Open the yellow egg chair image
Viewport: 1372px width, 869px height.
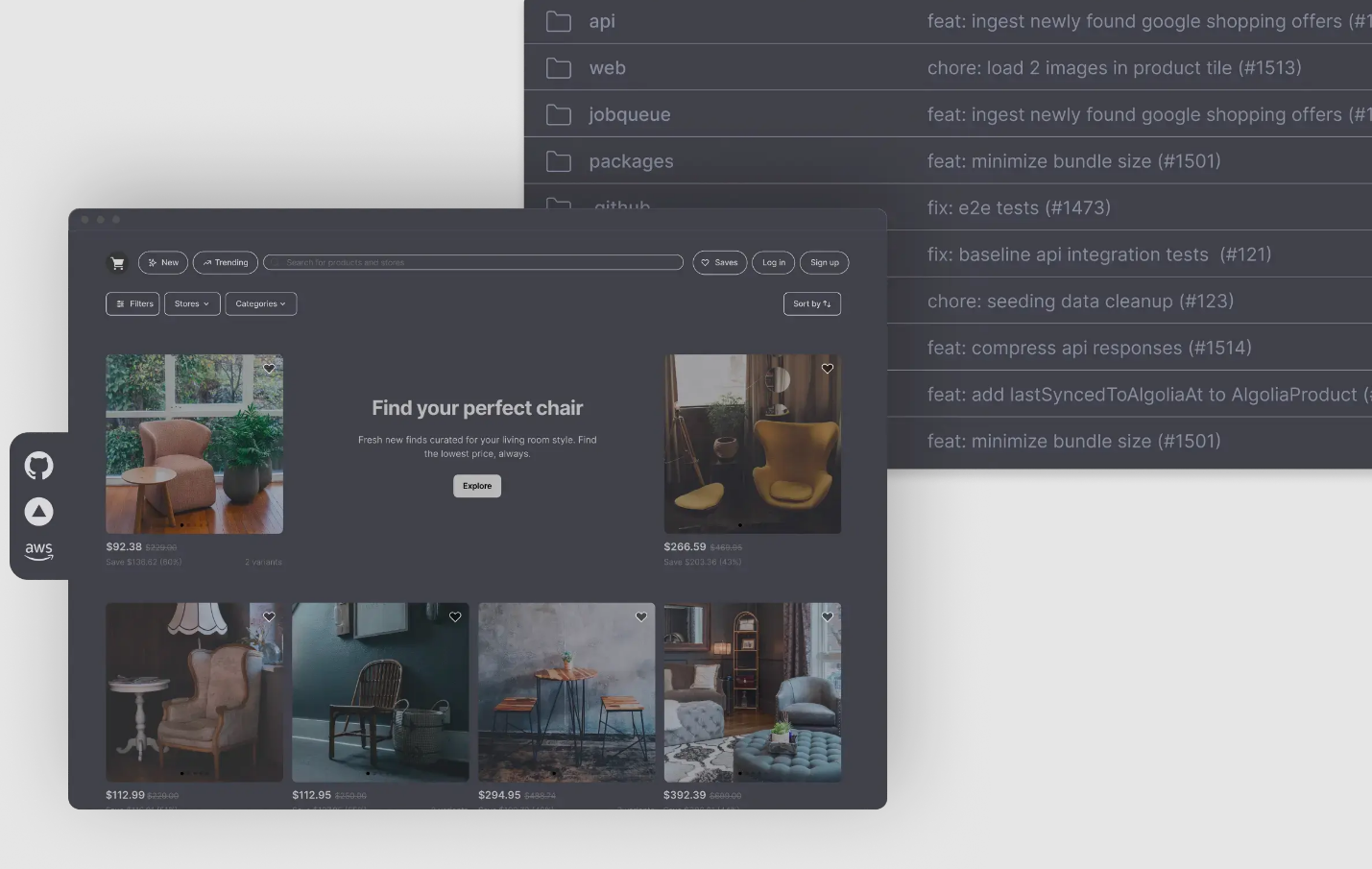(753, 444)
